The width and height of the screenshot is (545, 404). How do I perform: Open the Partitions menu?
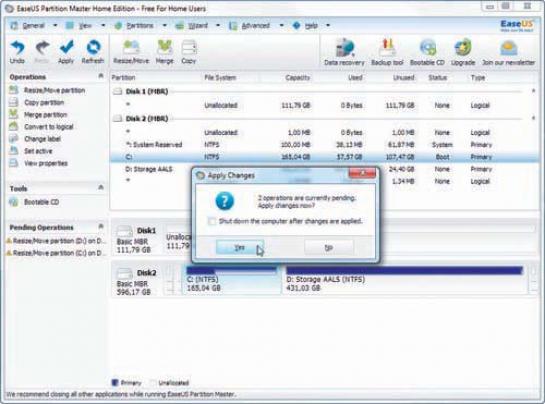point(140,26)
